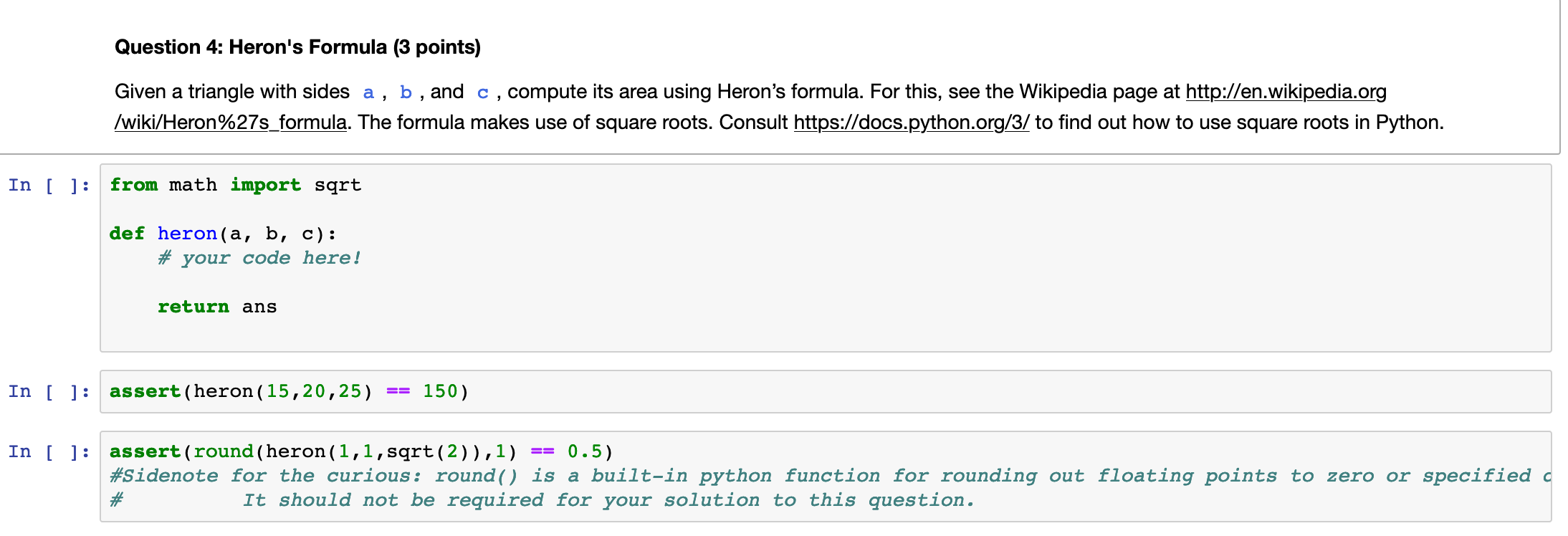The height and width of the screenshot is (536, 1568).
Task: Click the heron function definition code cell
Action: [x=826, y=258]
